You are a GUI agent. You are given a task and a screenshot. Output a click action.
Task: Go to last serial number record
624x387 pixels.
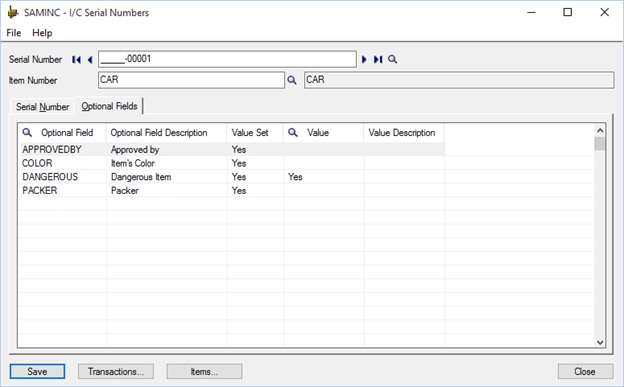(x=378, y=60)
